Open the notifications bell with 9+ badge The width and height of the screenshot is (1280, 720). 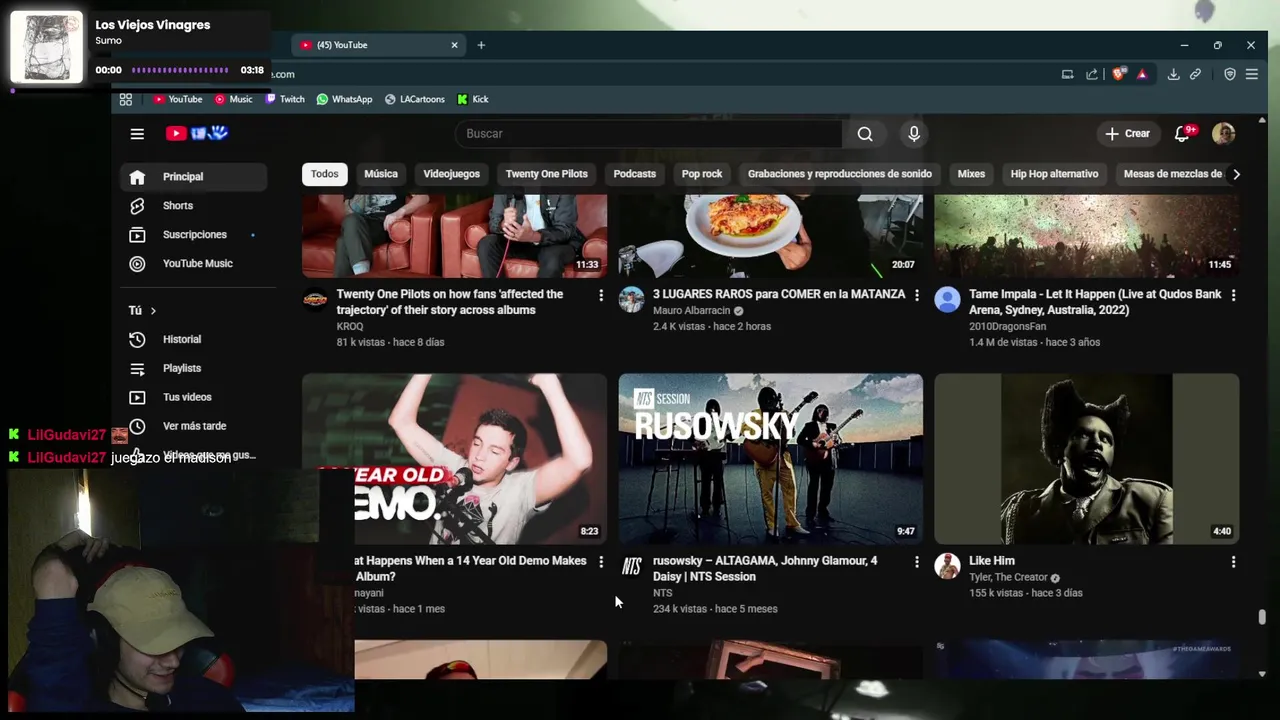pyautogui.click(x=1182, y=133)
